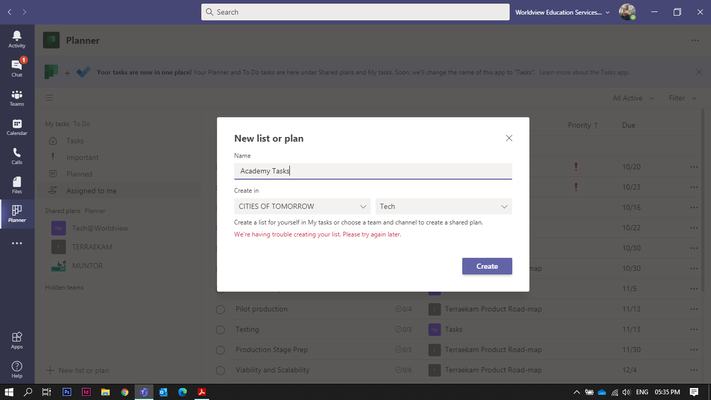Click New list or plan

pyautogui.click(x=78, y=371)
